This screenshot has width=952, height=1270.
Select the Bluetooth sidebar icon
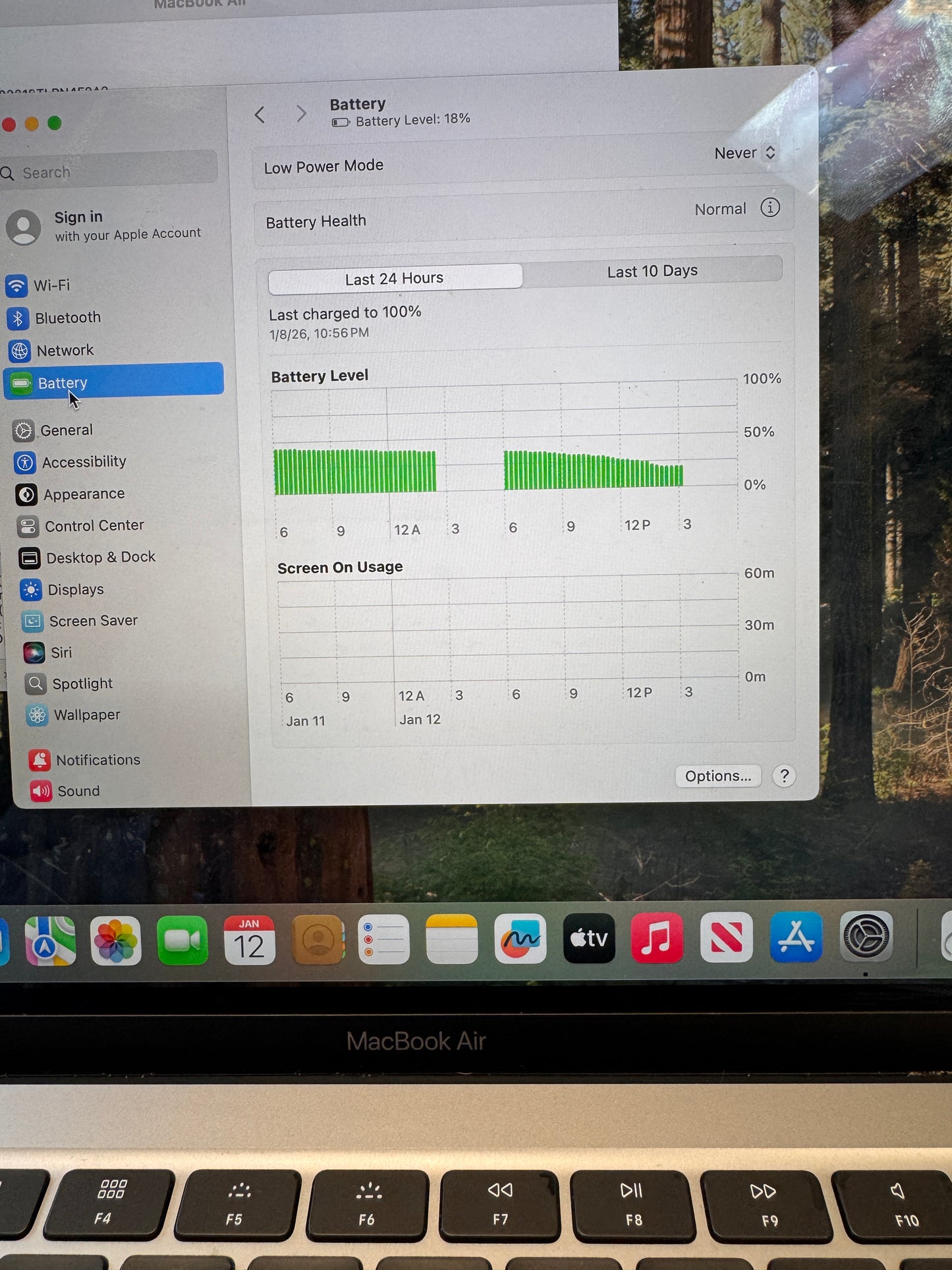[x=18, y=318]
